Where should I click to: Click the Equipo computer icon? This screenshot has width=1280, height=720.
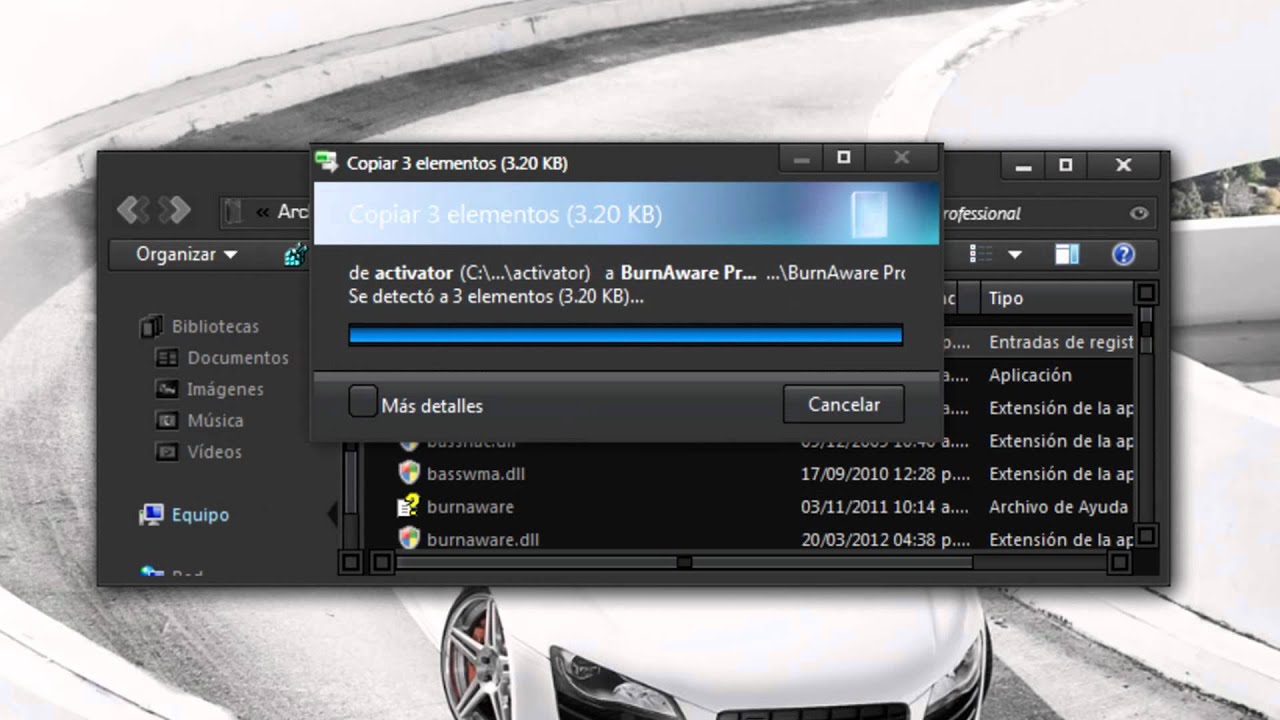coord(151,515)
